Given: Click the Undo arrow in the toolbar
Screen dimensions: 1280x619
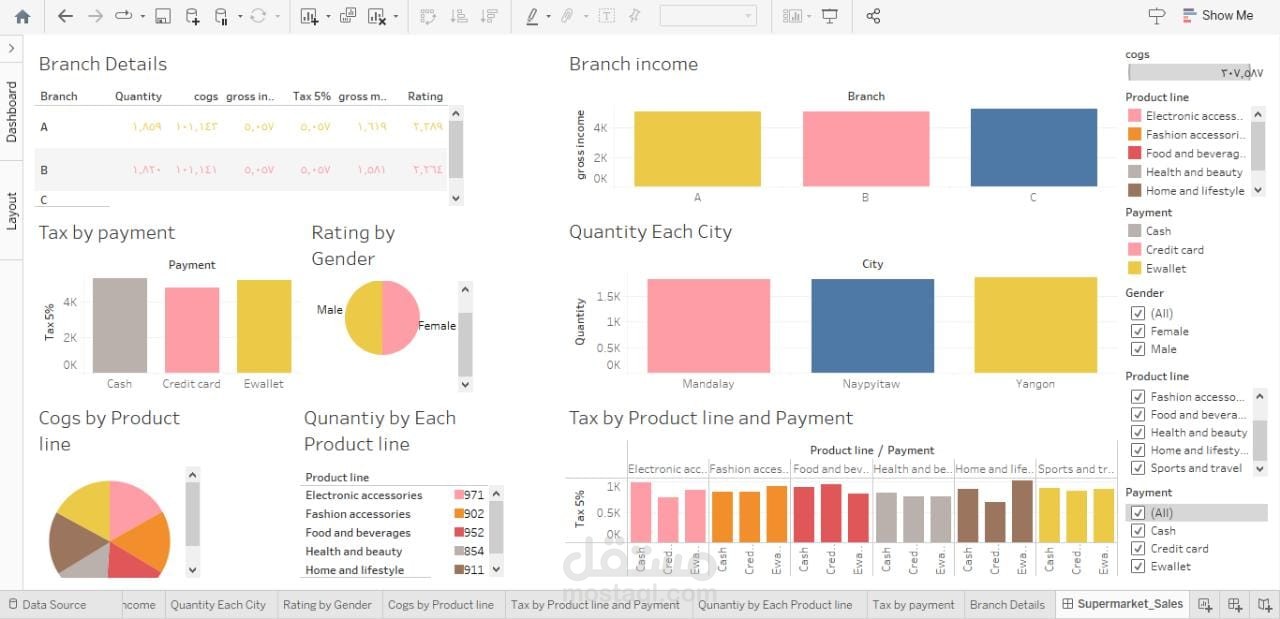Looking at the screenshot, I should click(x=64, y=16).
